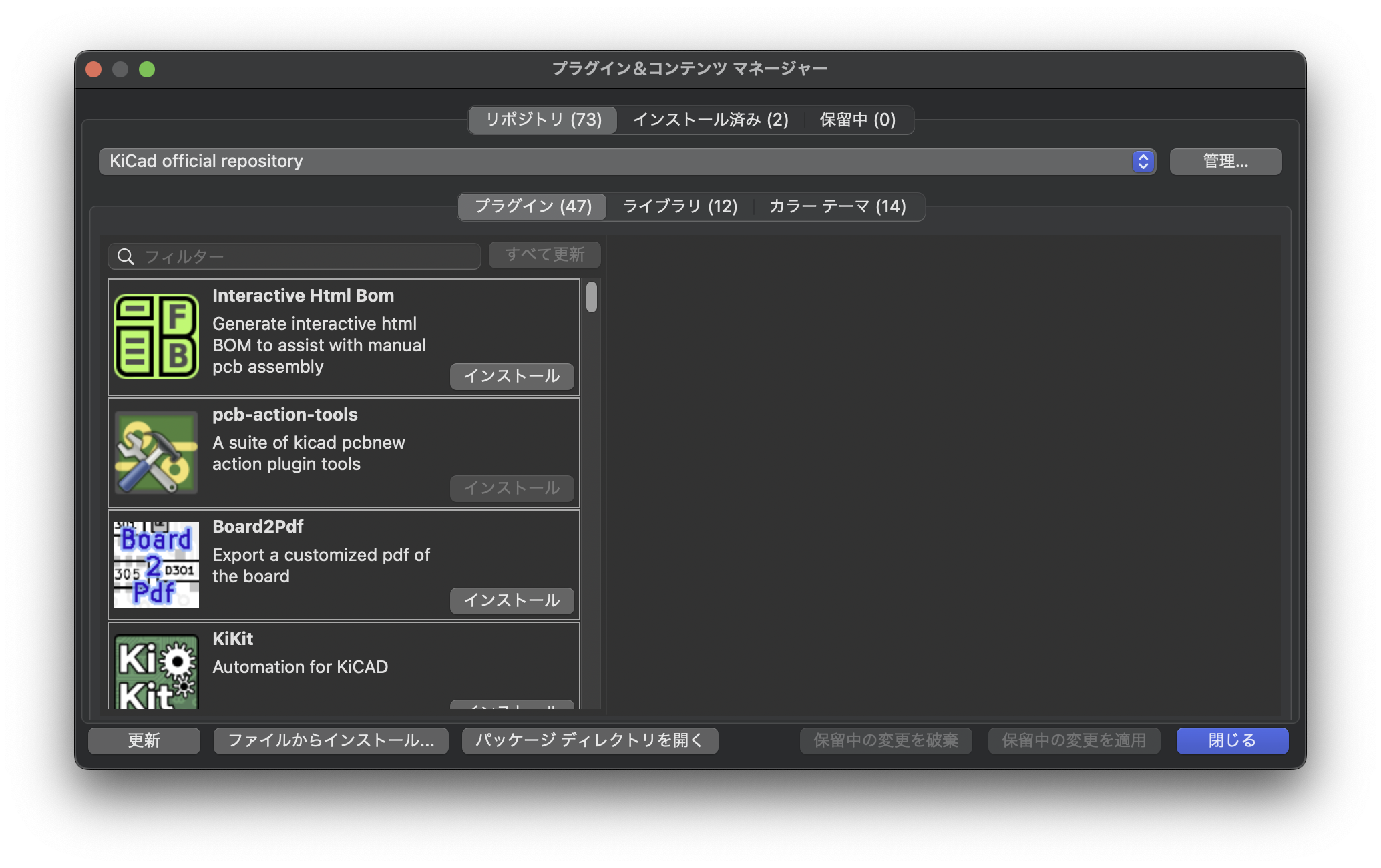Click the 管理... button
Viewport: 1381px width, 868px height.
tap(1225, 162)
